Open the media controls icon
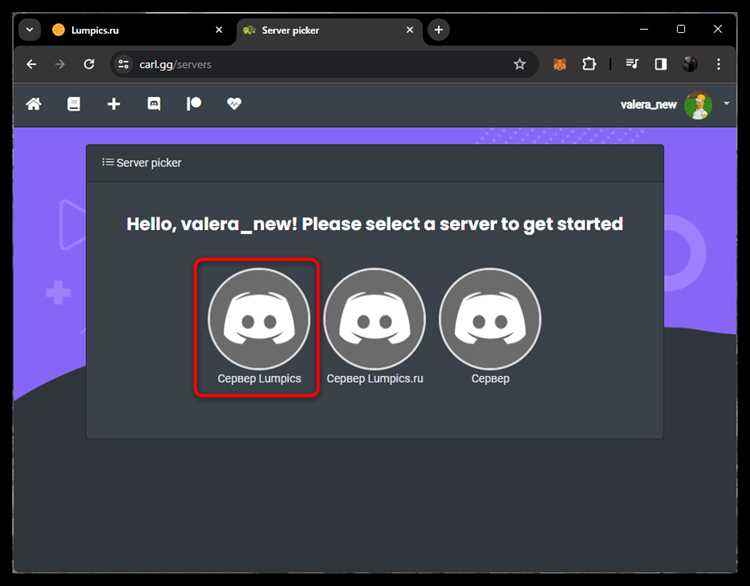The image size is (750, 586). (632, 64)
